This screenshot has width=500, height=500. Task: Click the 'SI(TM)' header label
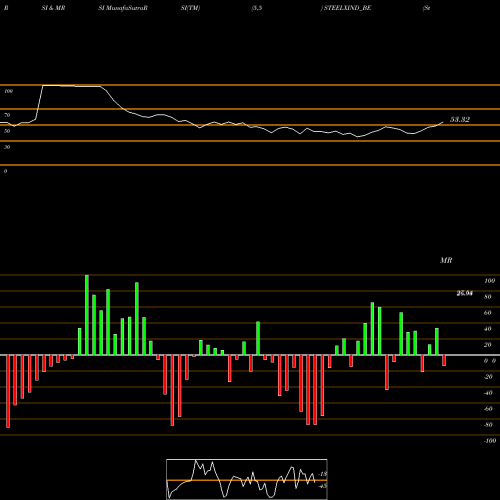190,8
